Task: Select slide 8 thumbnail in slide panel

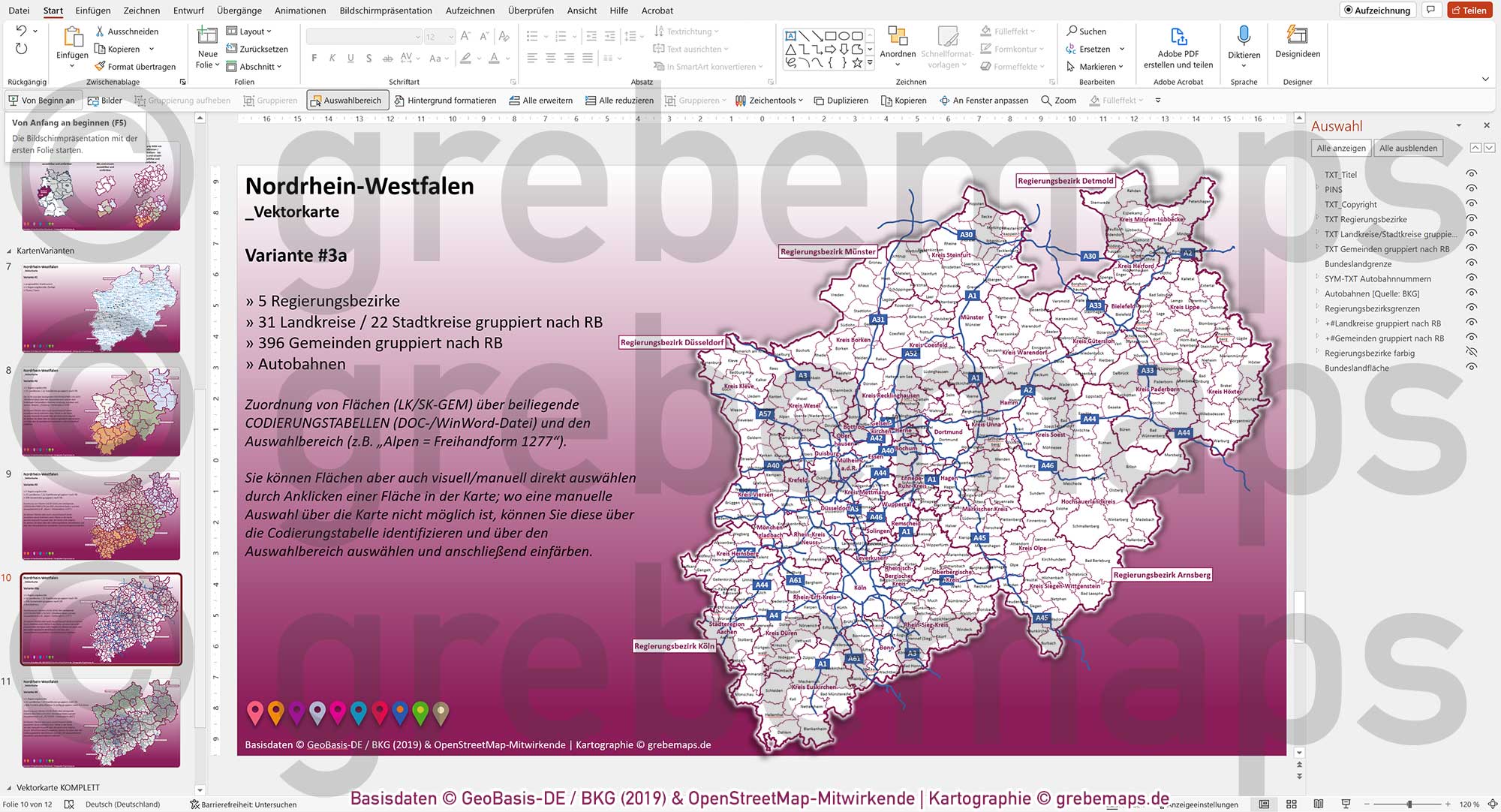Action: click(101, 409)
